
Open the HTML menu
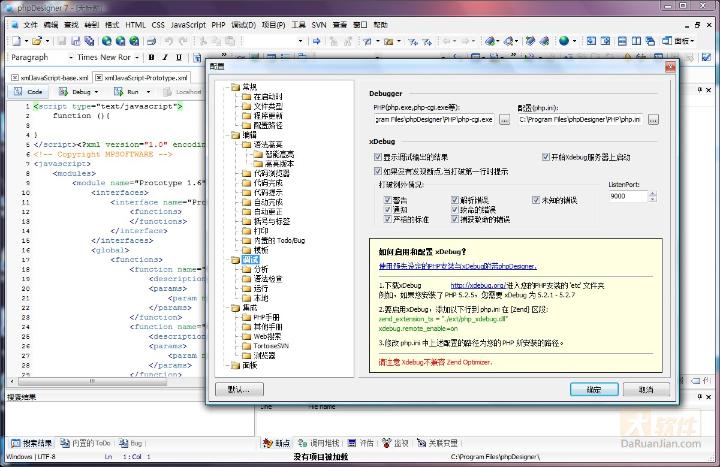(x=135, y=25)
